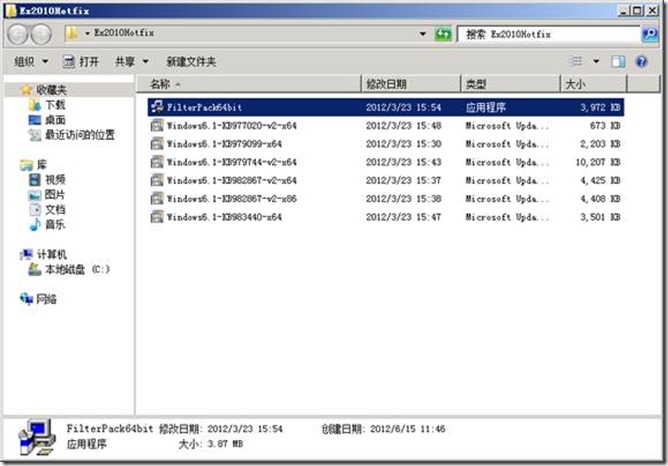The image size is (668, 466).
Task: Expand the address bar history dropdown arrow
Action: point(423,34)
